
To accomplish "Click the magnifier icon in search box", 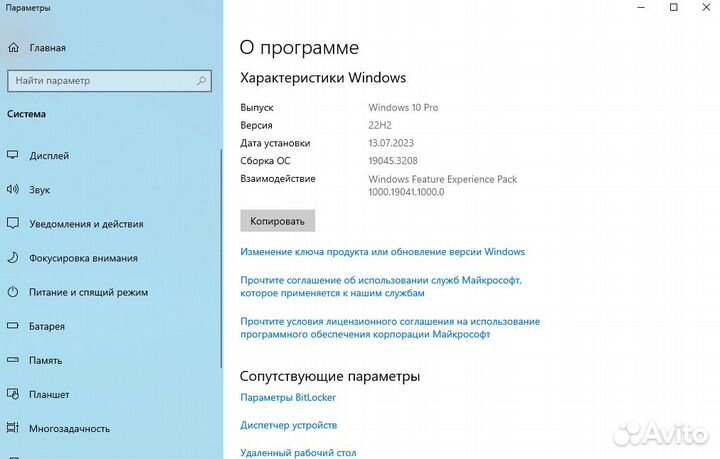I will tap(201, 81).
